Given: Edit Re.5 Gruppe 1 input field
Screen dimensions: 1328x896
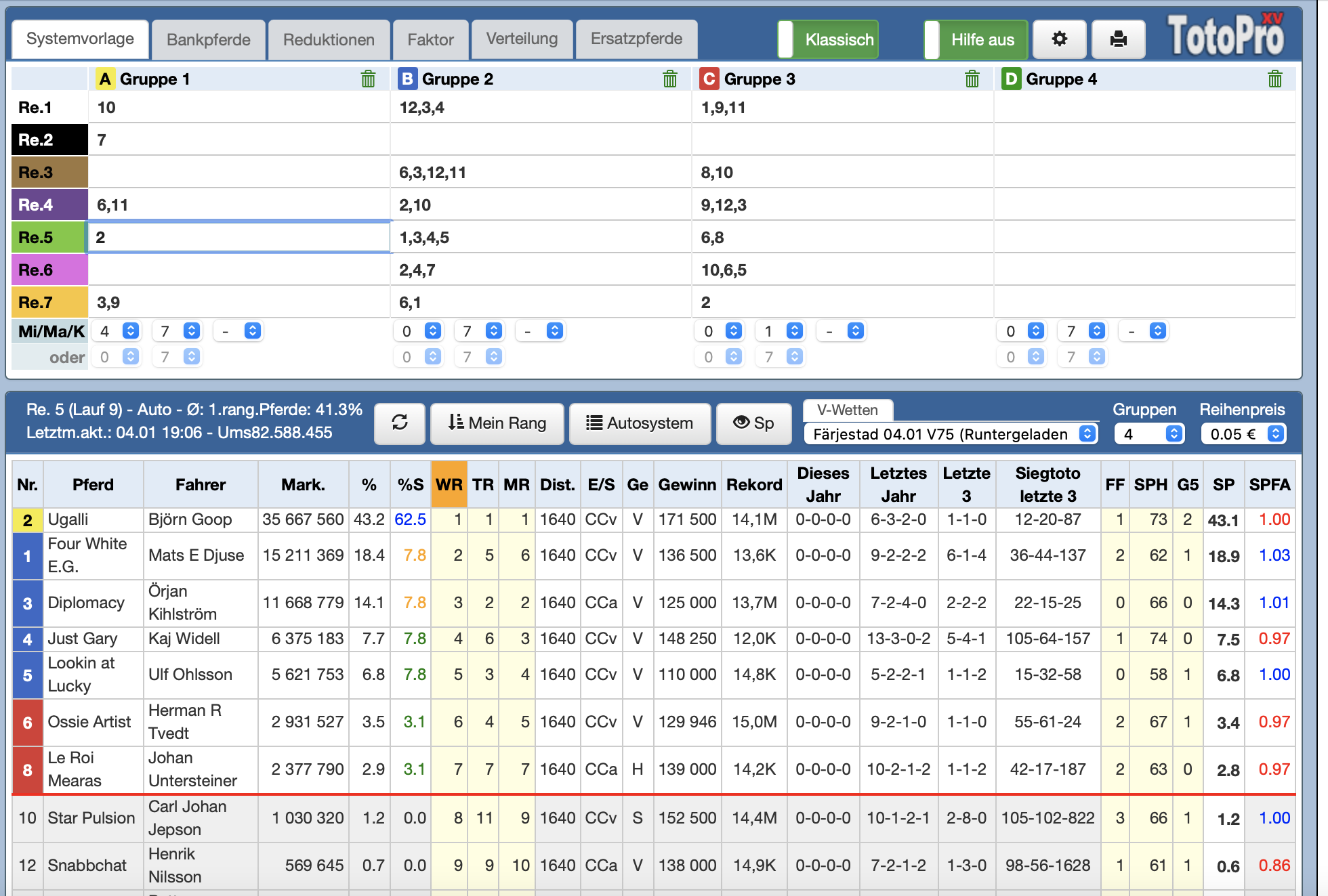Looking at the screenshot, I should [x=238, y=238].
